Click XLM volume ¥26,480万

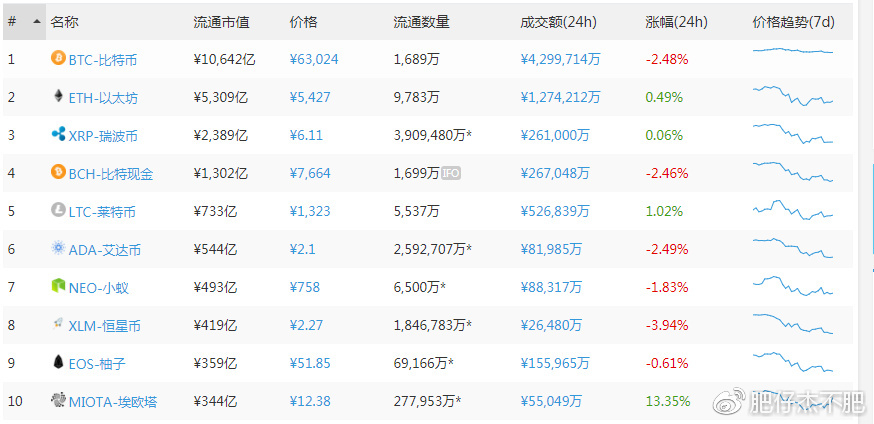(551, 325)
